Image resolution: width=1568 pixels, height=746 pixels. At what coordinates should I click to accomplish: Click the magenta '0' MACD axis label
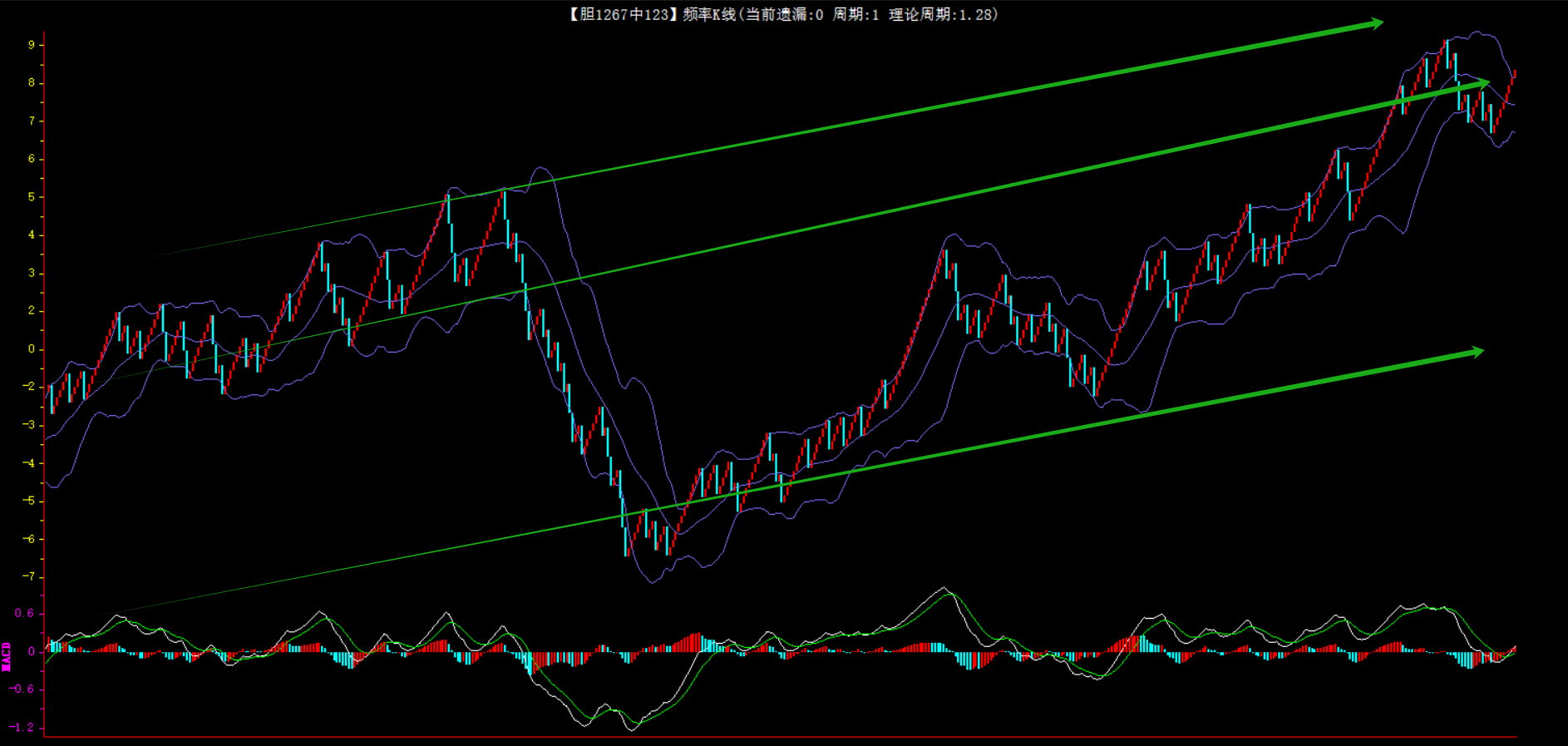click(32, 652)
